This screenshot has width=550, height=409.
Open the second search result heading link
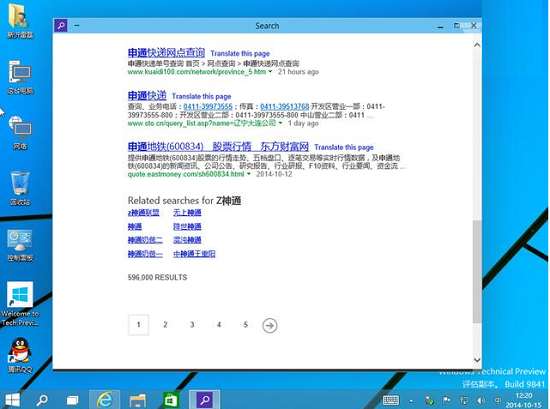[x=147, y=95]
